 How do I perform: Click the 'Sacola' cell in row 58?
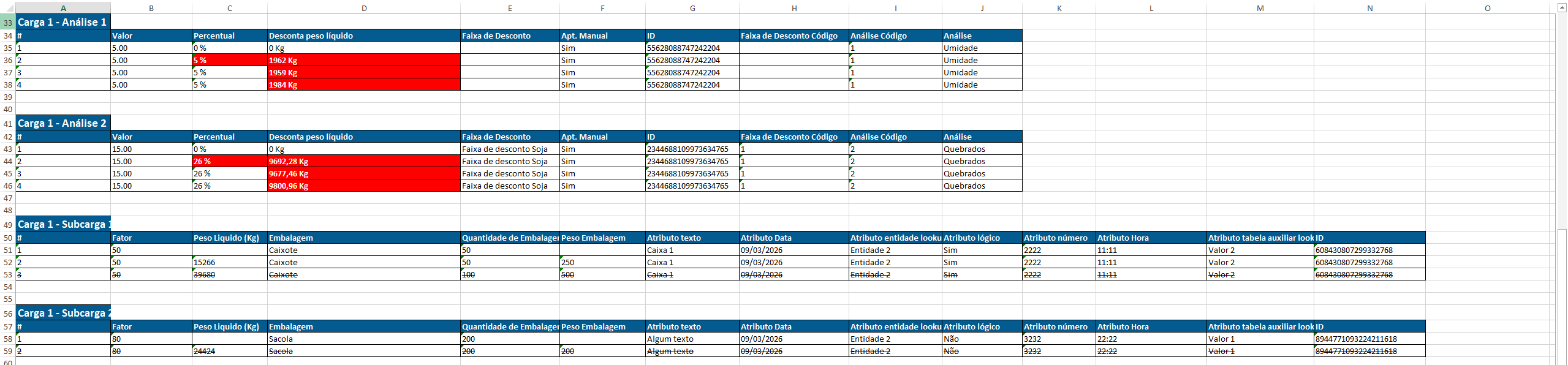[364, 339]
